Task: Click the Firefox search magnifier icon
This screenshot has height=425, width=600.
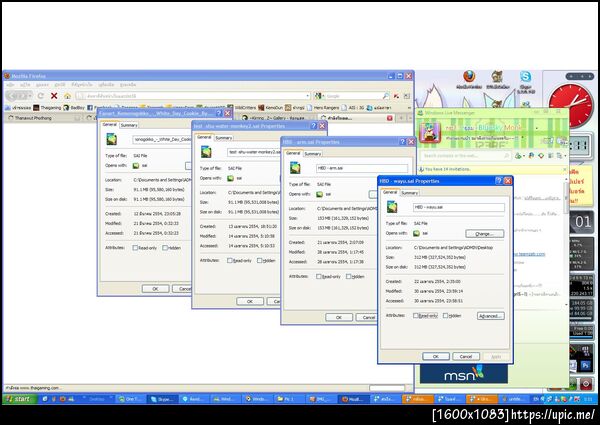Action: [x=386, y=96]
